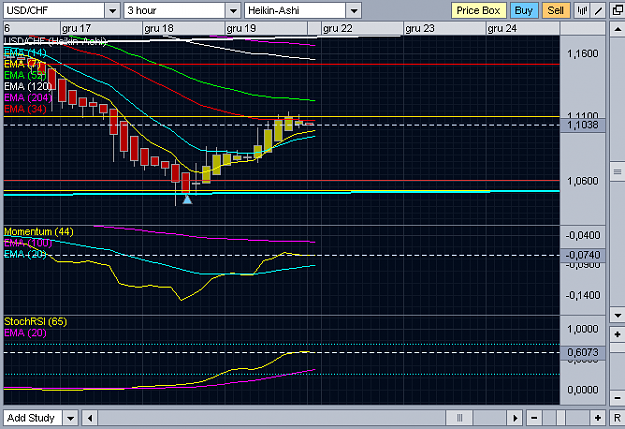Click the 0,0000 StochRSI axis value
The image size is (625, 429).
[x=583, y=390]
